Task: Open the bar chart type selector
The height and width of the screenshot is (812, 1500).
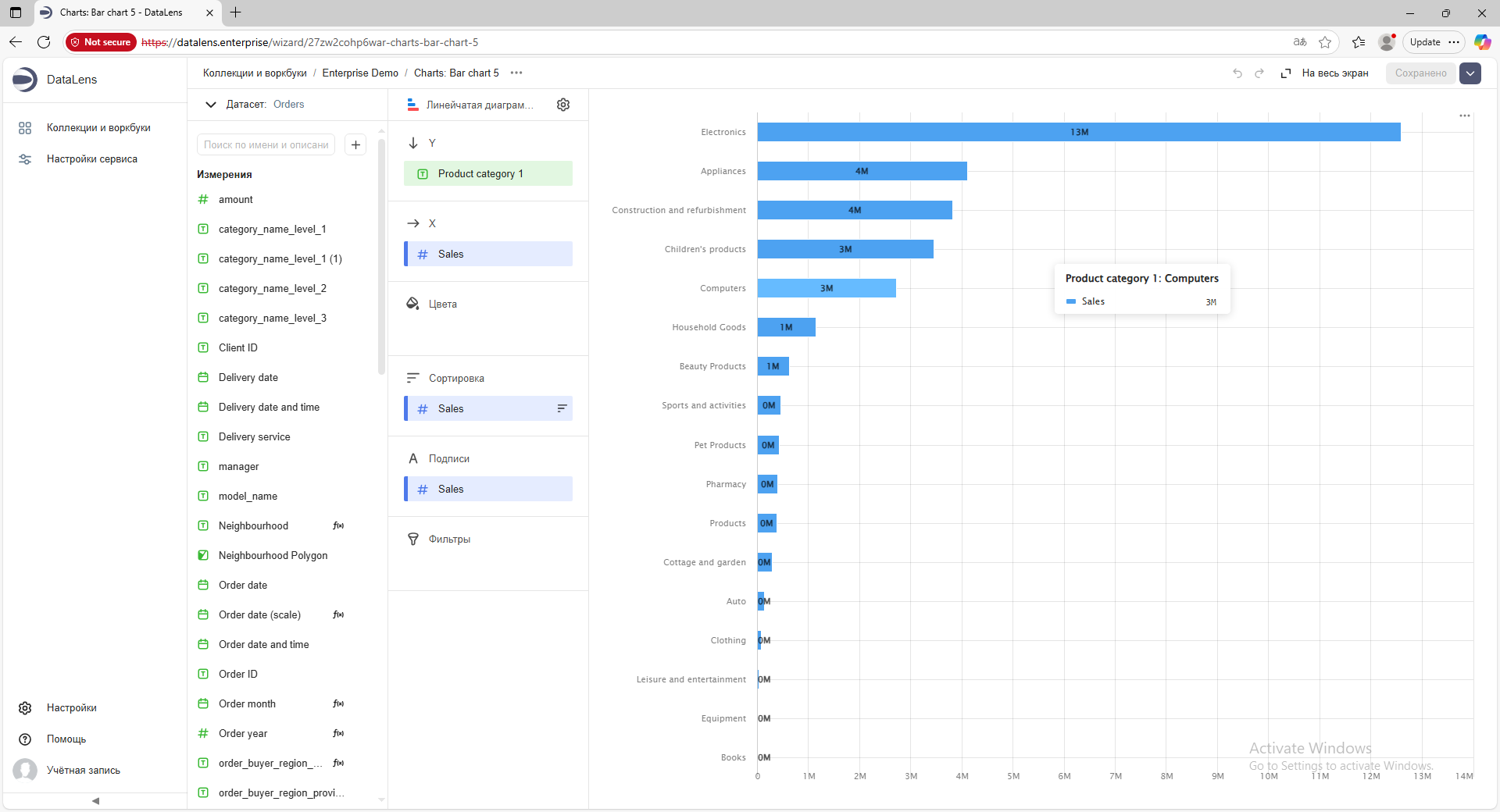Action: pos(471,105)
